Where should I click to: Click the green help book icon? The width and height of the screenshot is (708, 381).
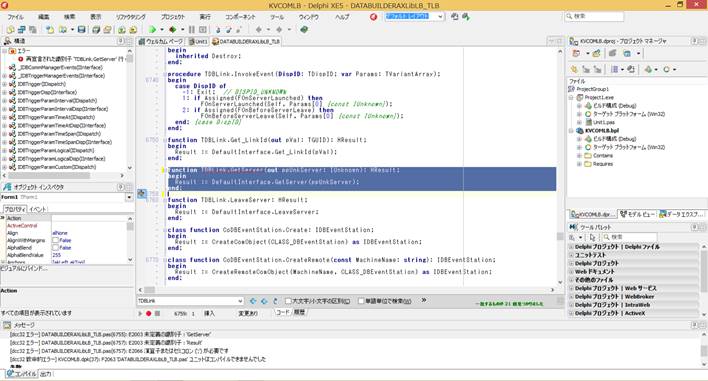[304, 30]
